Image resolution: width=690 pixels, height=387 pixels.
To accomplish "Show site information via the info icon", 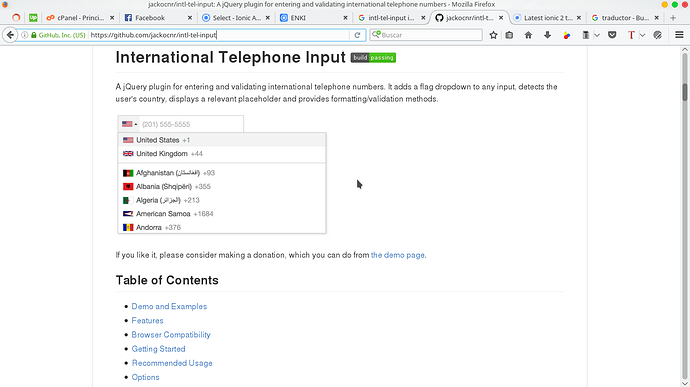I will point(25,35).
